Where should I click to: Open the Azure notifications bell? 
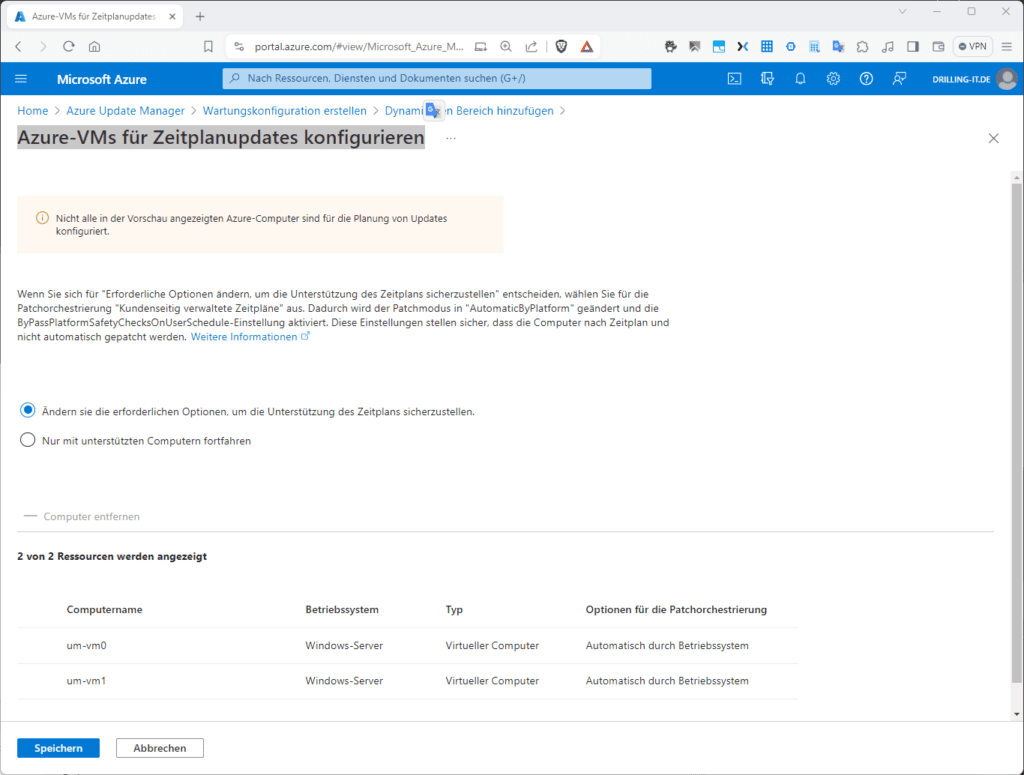(x=800, y=79)
